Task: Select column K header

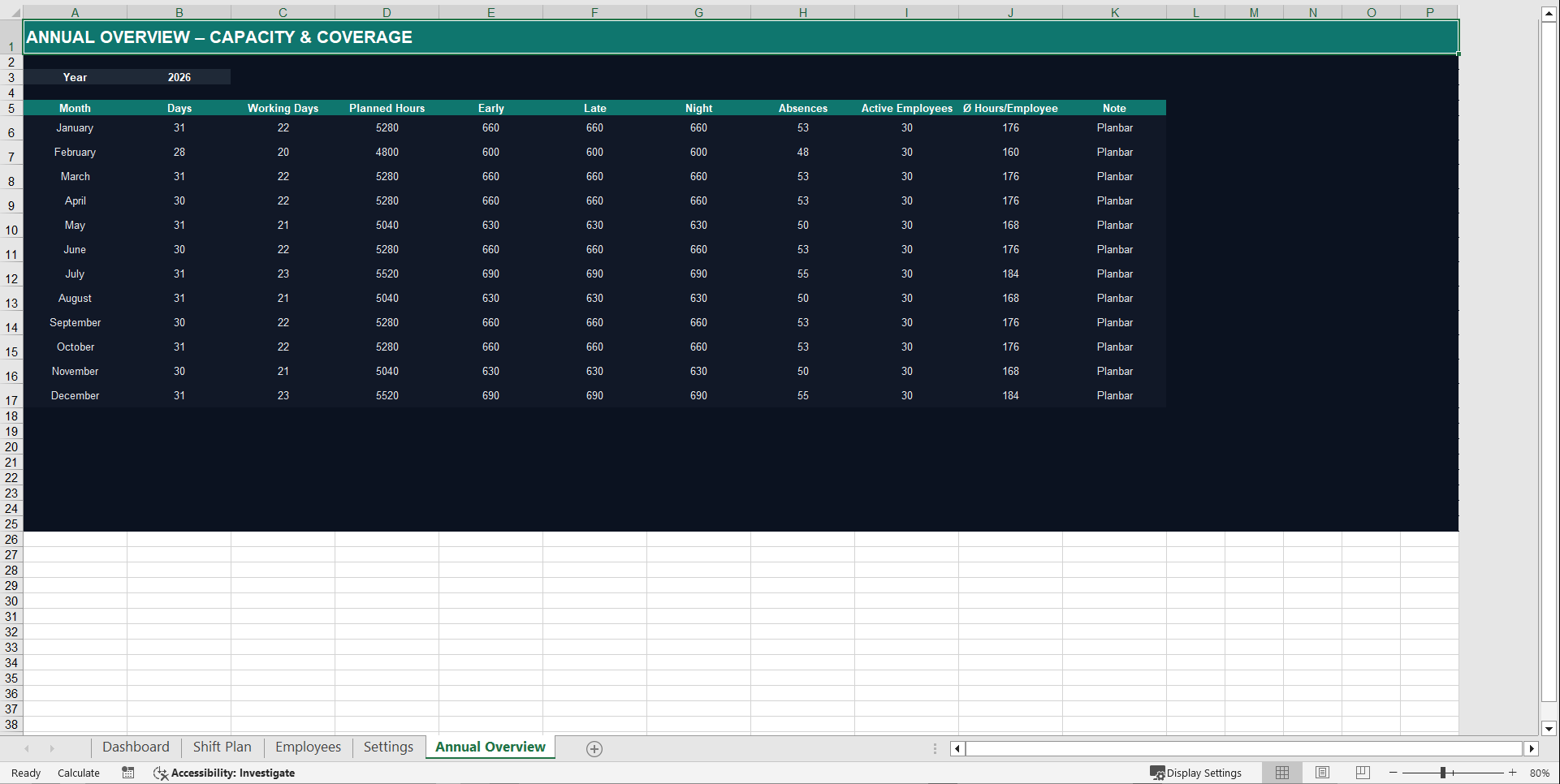Action: [x=1114, y=12]
